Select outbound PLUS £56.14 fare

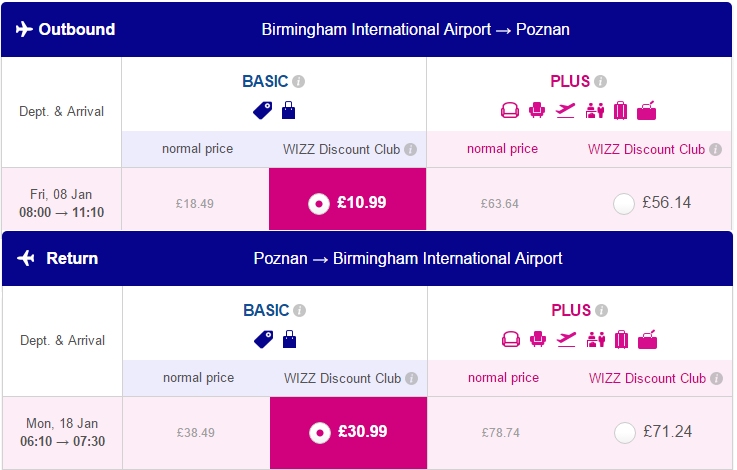pos(624,204)
